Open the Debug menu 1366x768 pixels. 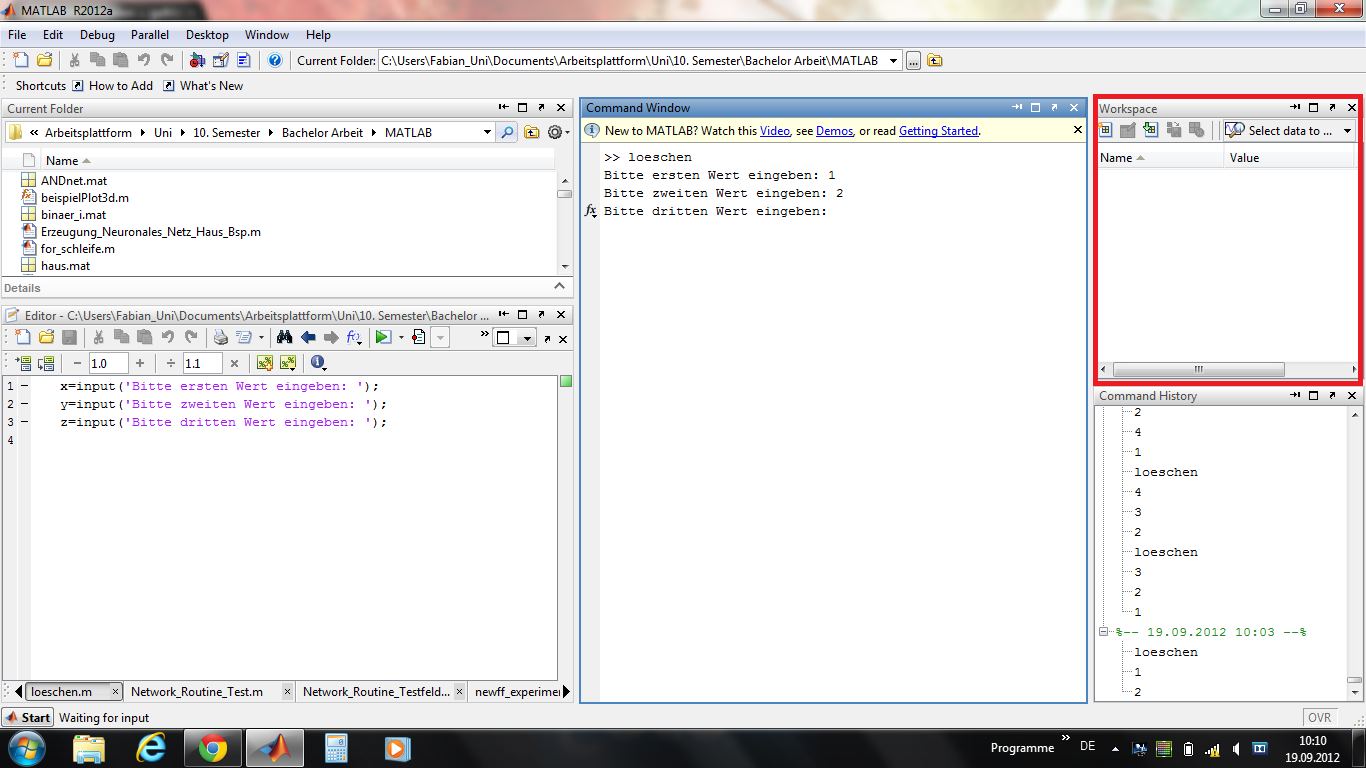[x=97, y=35]
